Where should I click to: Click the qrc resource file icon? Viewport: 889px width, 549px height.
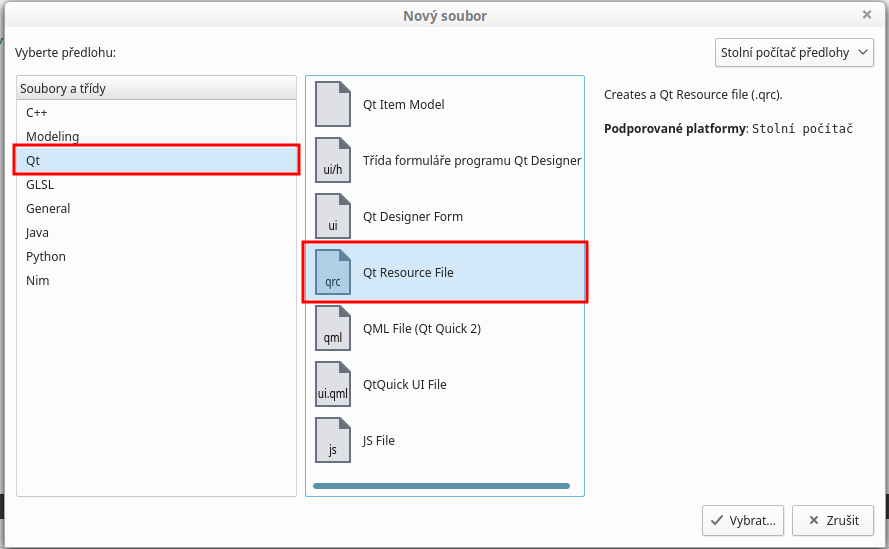pos(333,272)
